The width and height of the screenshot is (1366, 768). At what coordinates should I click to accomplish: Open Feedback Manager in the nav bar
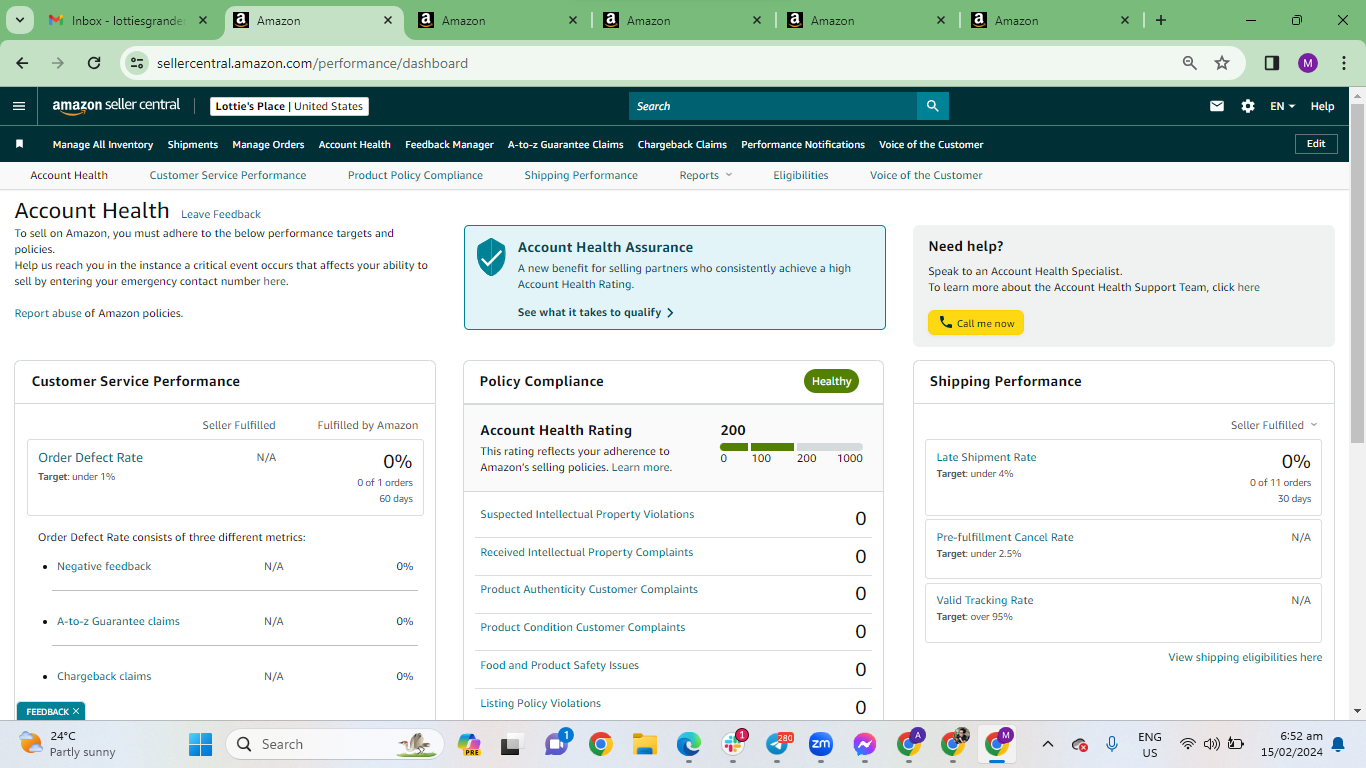pyautogui.click(x=449, y=144)
